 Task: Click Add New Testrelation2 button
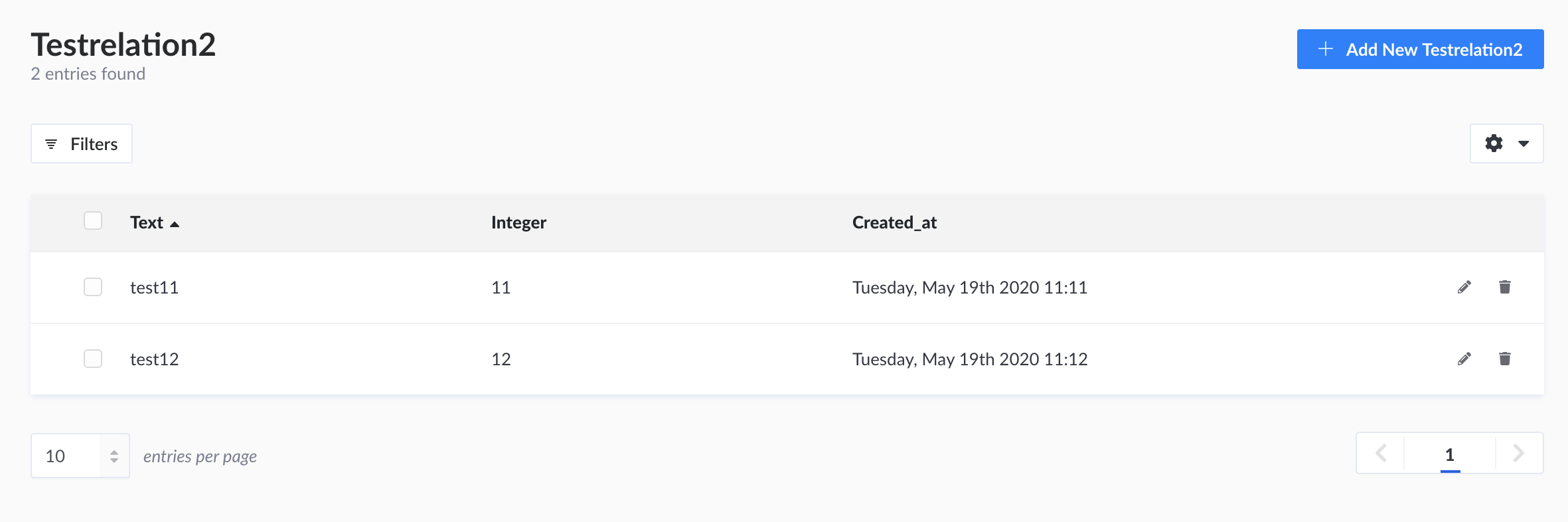pos(1420,49)
